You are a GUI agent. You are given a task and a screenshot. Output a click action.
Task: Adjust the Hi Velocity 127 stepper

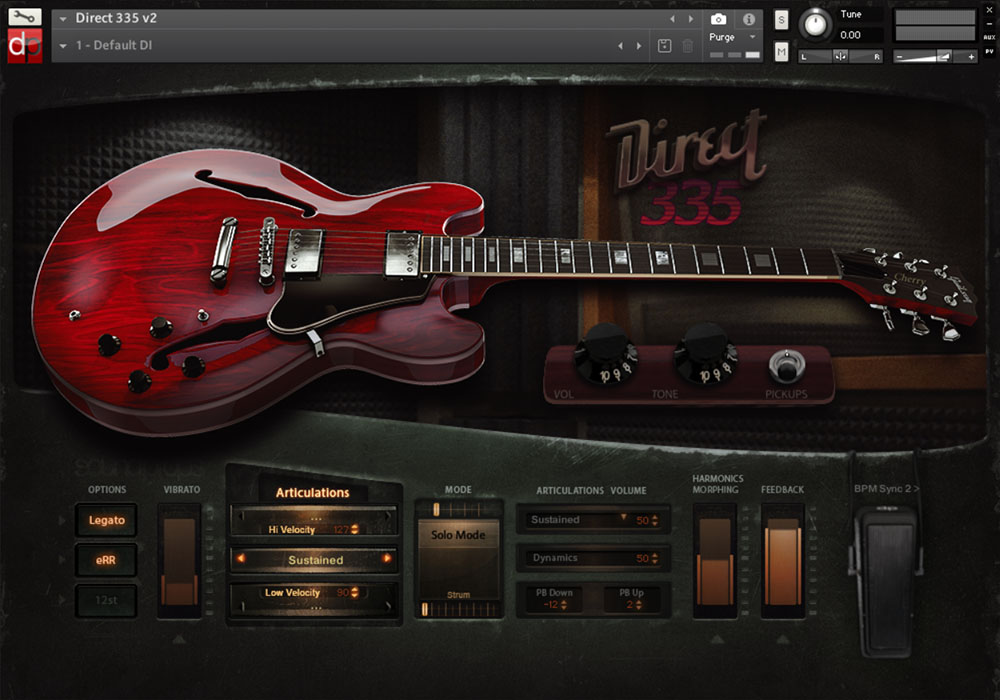click(355, 529)
